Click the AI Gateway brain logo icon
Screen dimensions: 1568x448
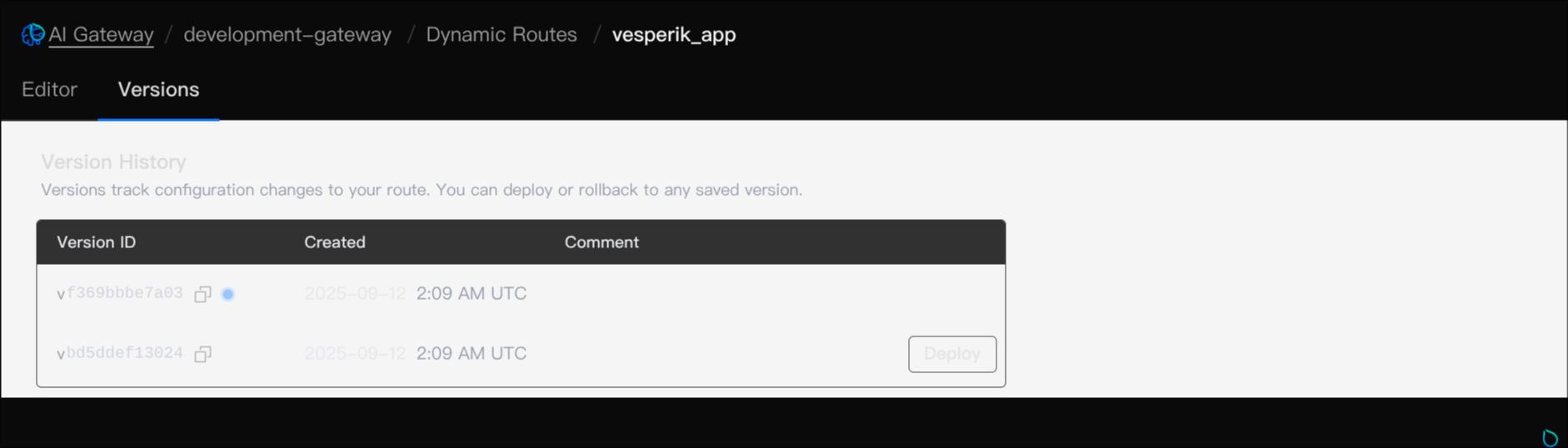coord(33,34)
